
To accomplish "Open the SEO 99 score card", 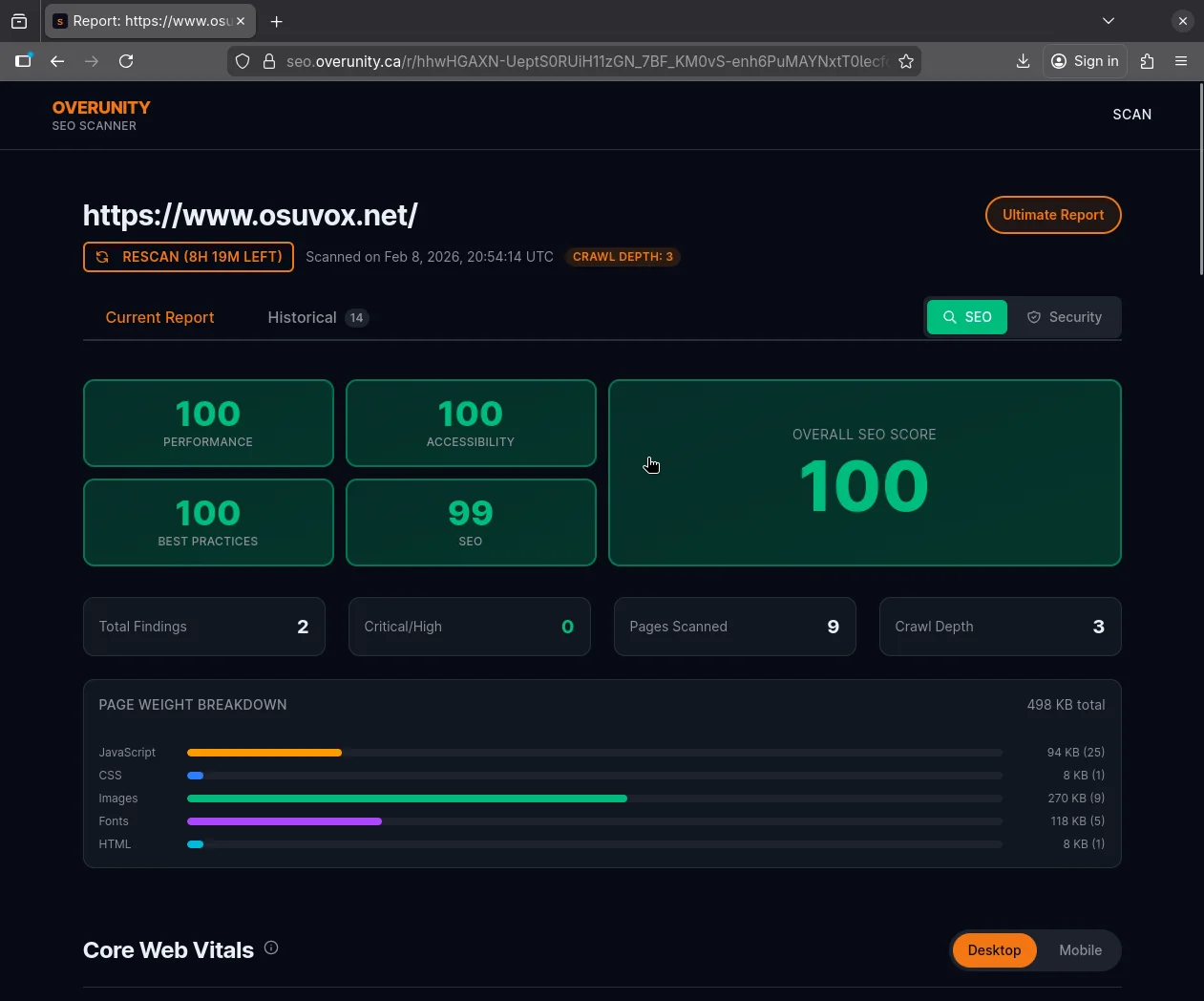I will [x=471, y=522].
